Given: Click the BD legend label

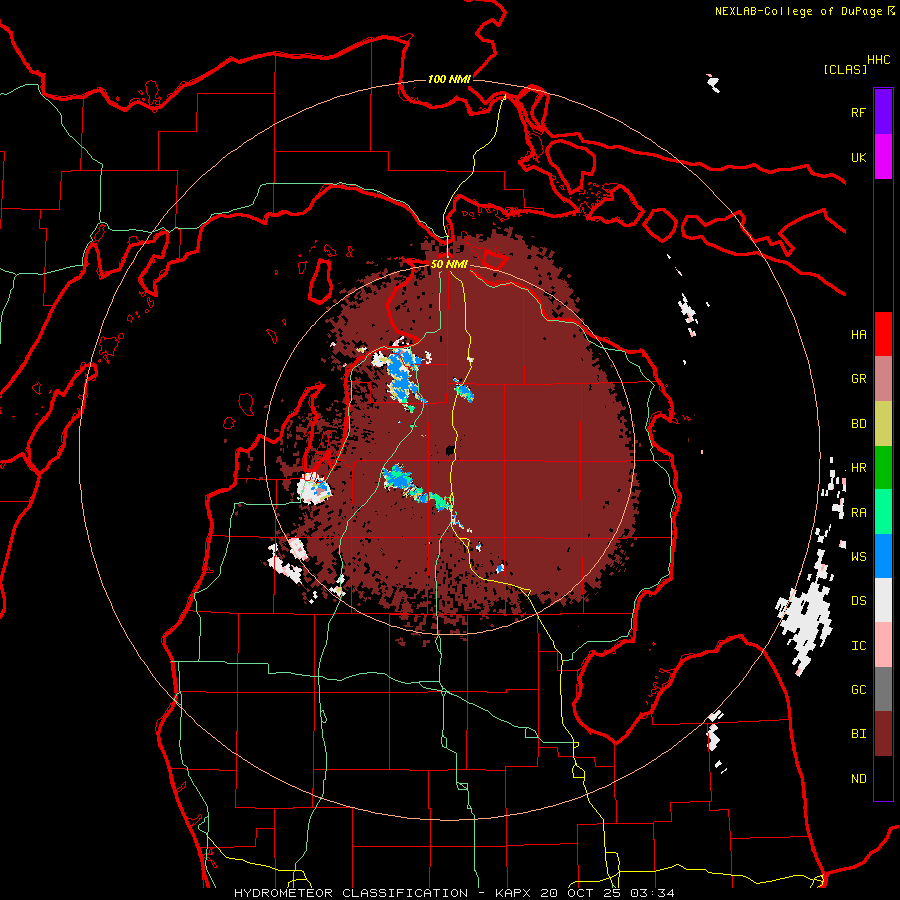Looking at the screenshot, I should coord(858,424).
